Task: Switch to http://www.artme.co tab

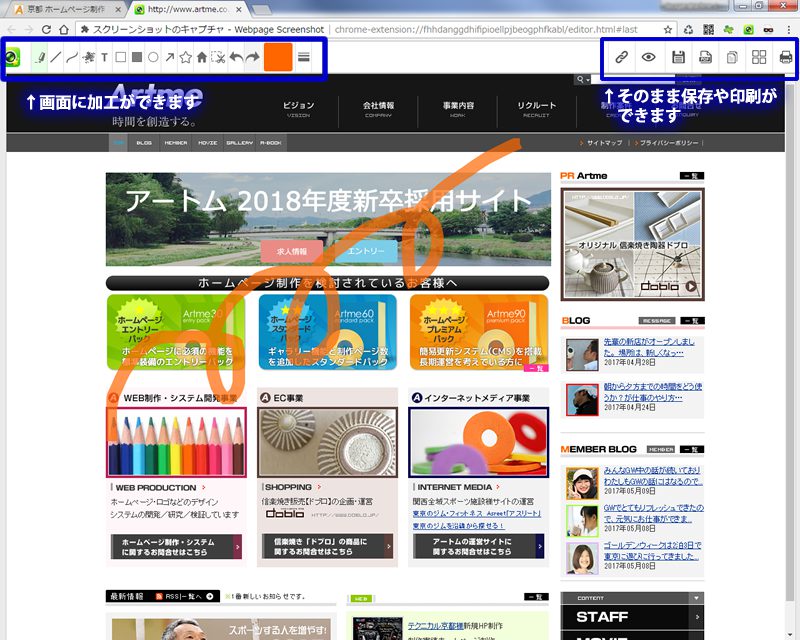Action: pos(188,9)
